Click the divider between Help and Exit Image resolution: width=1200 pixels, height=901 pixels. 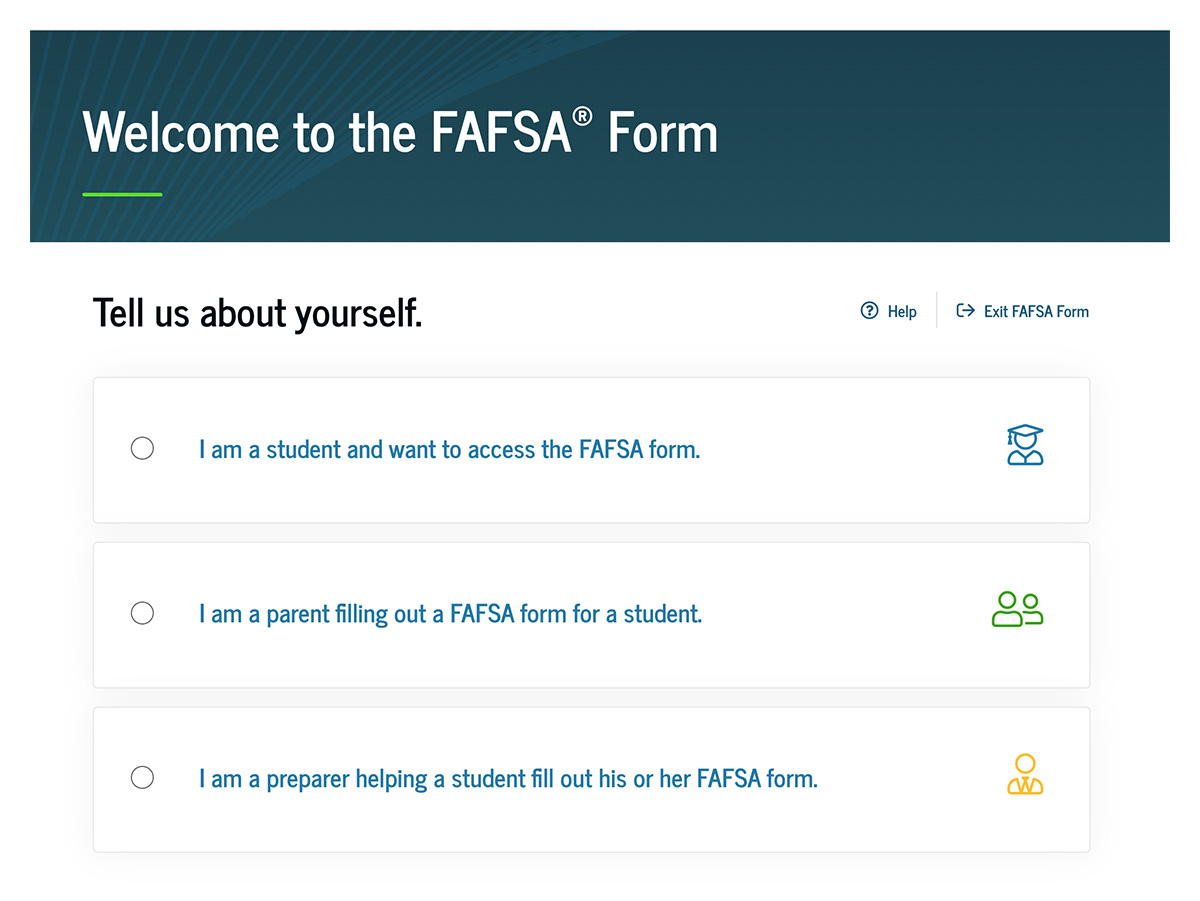click(x=936, y=310)
